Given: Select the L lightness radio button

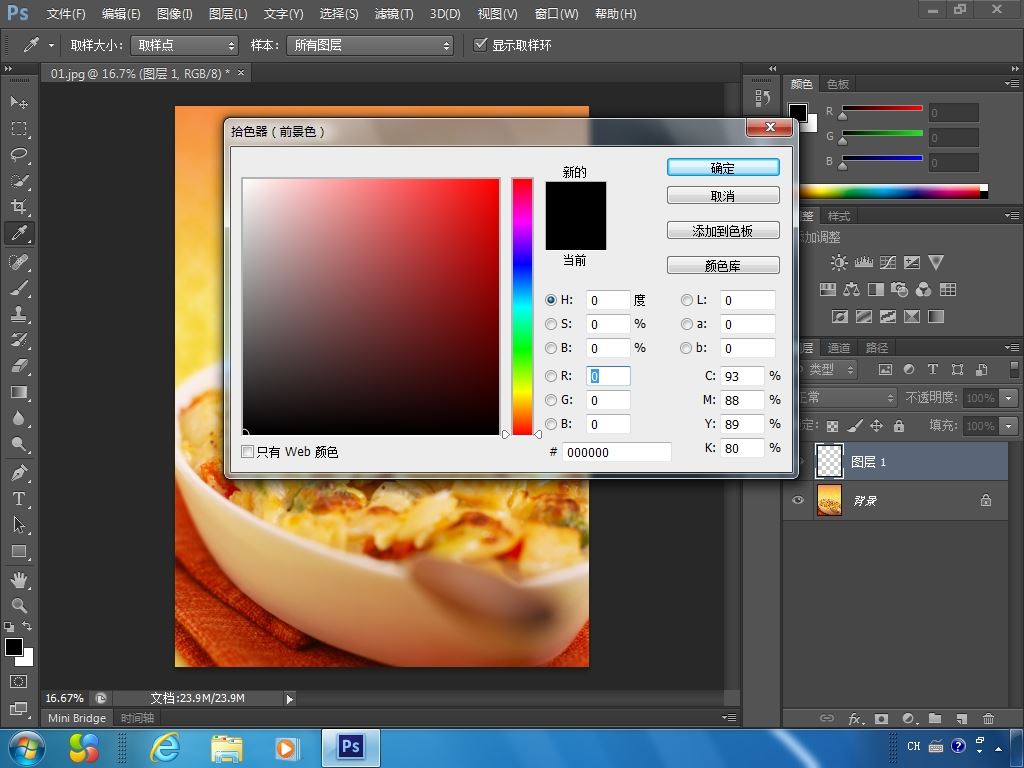Looking at the screenshot, I should coord(686,300).
